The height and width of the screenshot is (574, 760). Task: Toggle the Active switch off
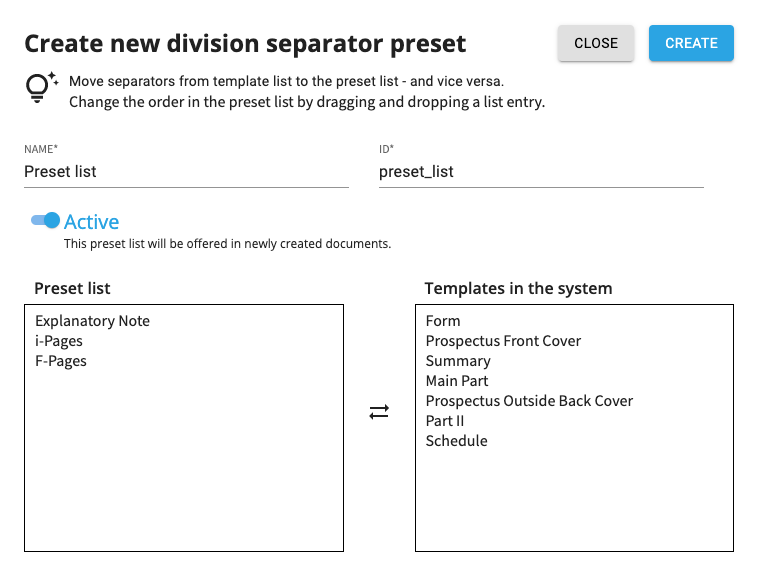(45, 221)
